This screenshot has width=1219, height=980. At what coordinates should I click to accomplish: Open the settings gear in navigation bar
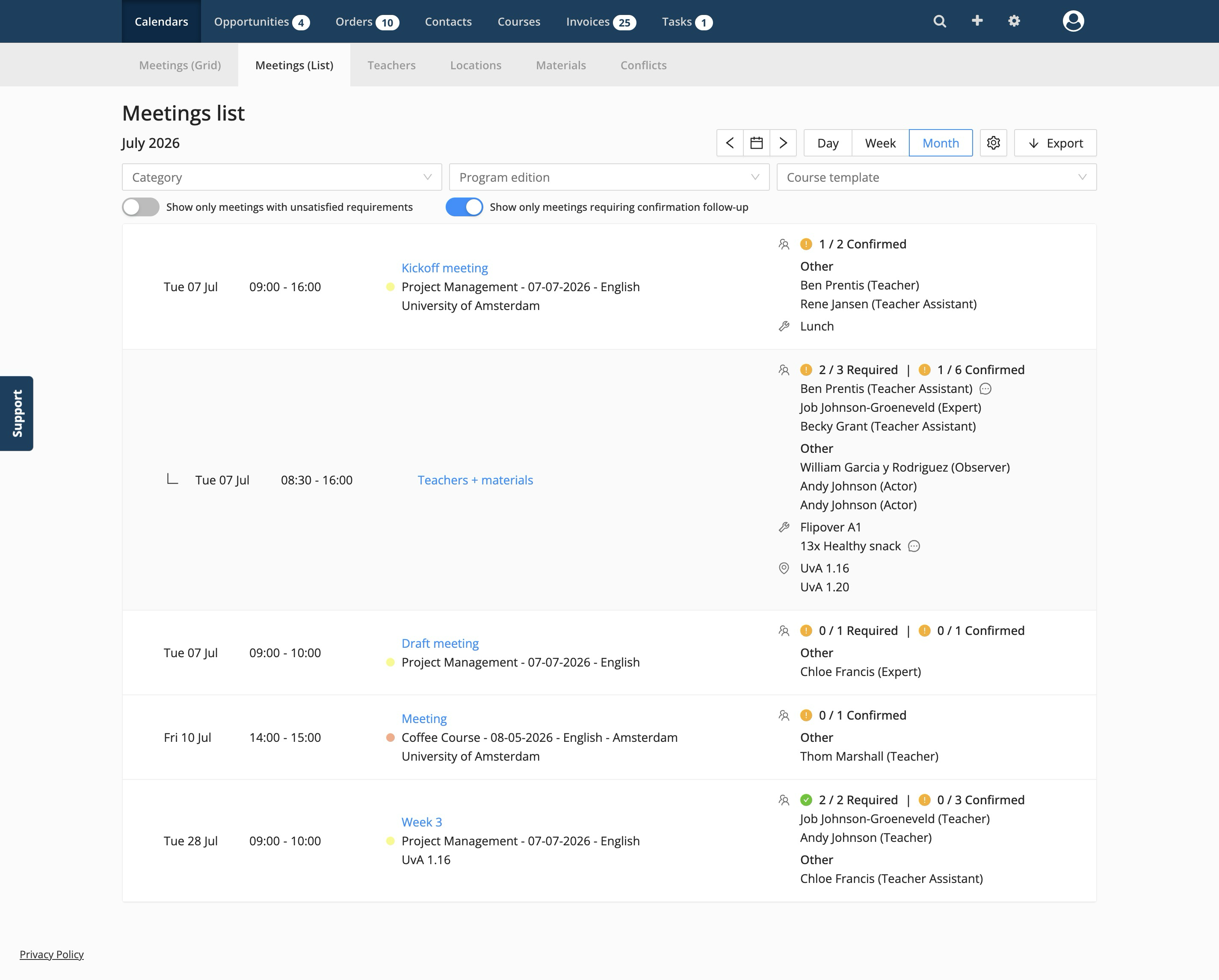1014,21
